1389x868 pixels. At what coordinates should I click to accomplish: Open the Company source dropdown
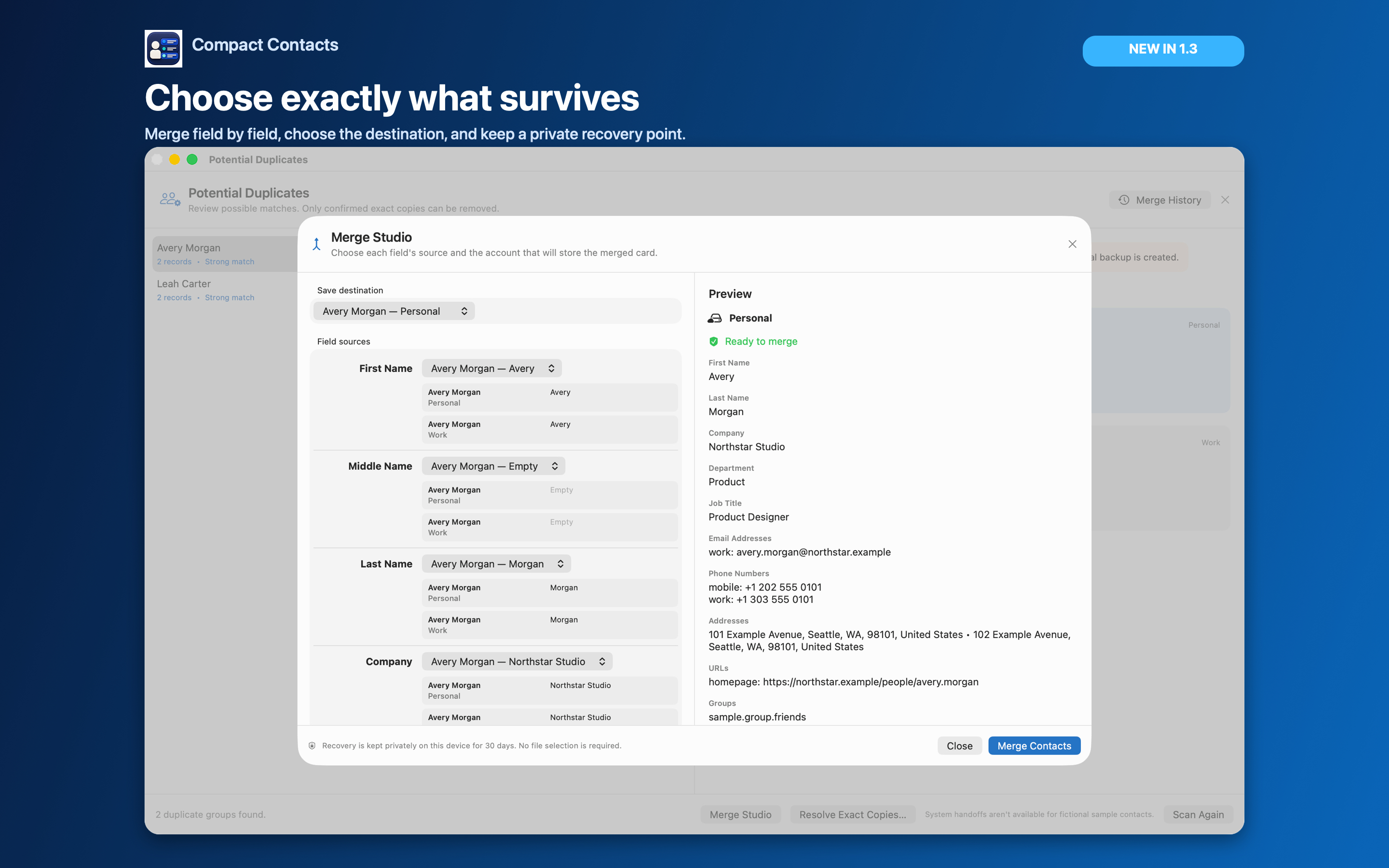[517, 661]
